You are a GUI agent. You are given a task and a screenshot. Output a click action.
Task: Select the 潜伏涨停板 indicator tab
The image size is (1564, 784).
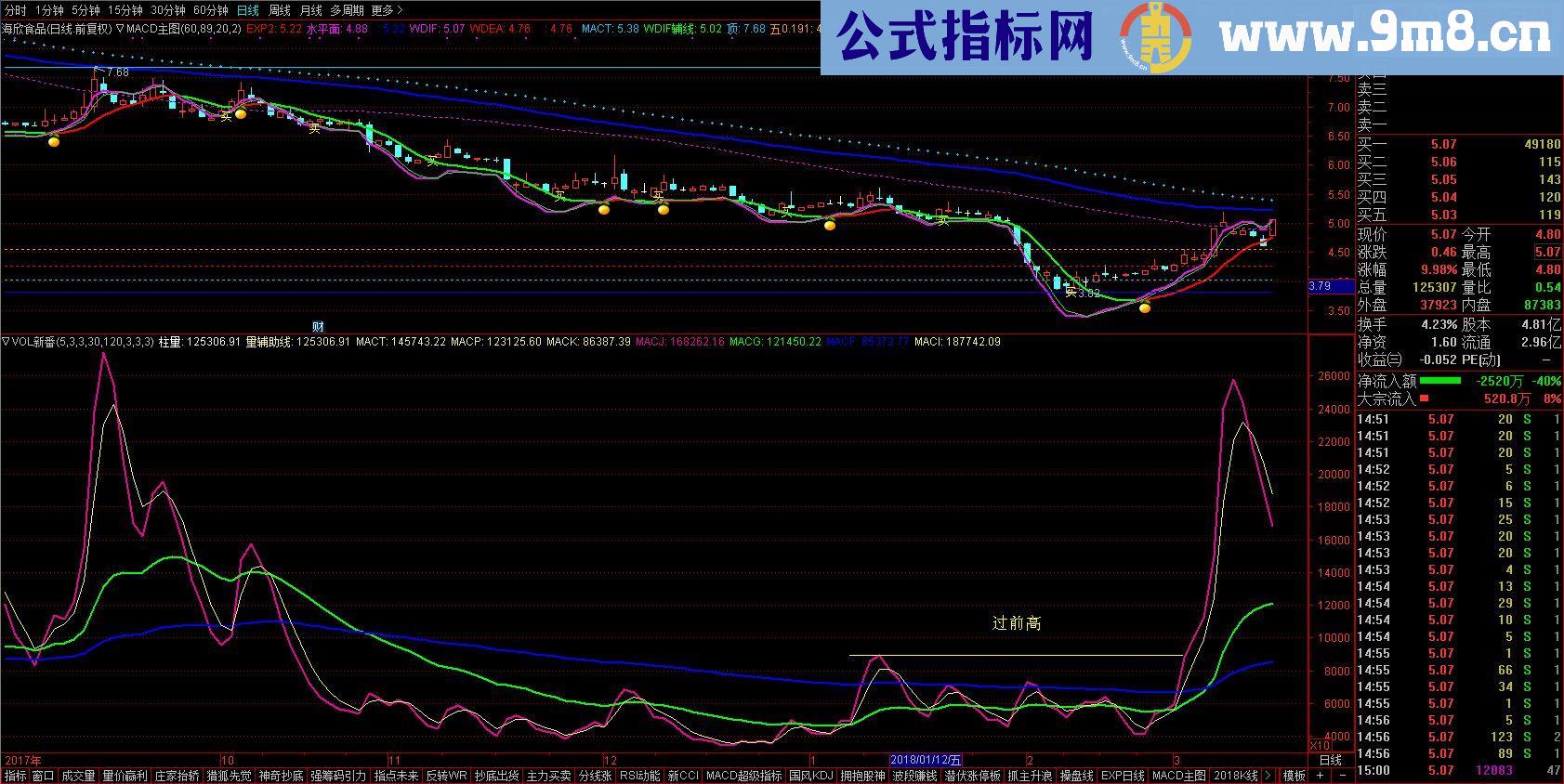click(x=972, y=776)
